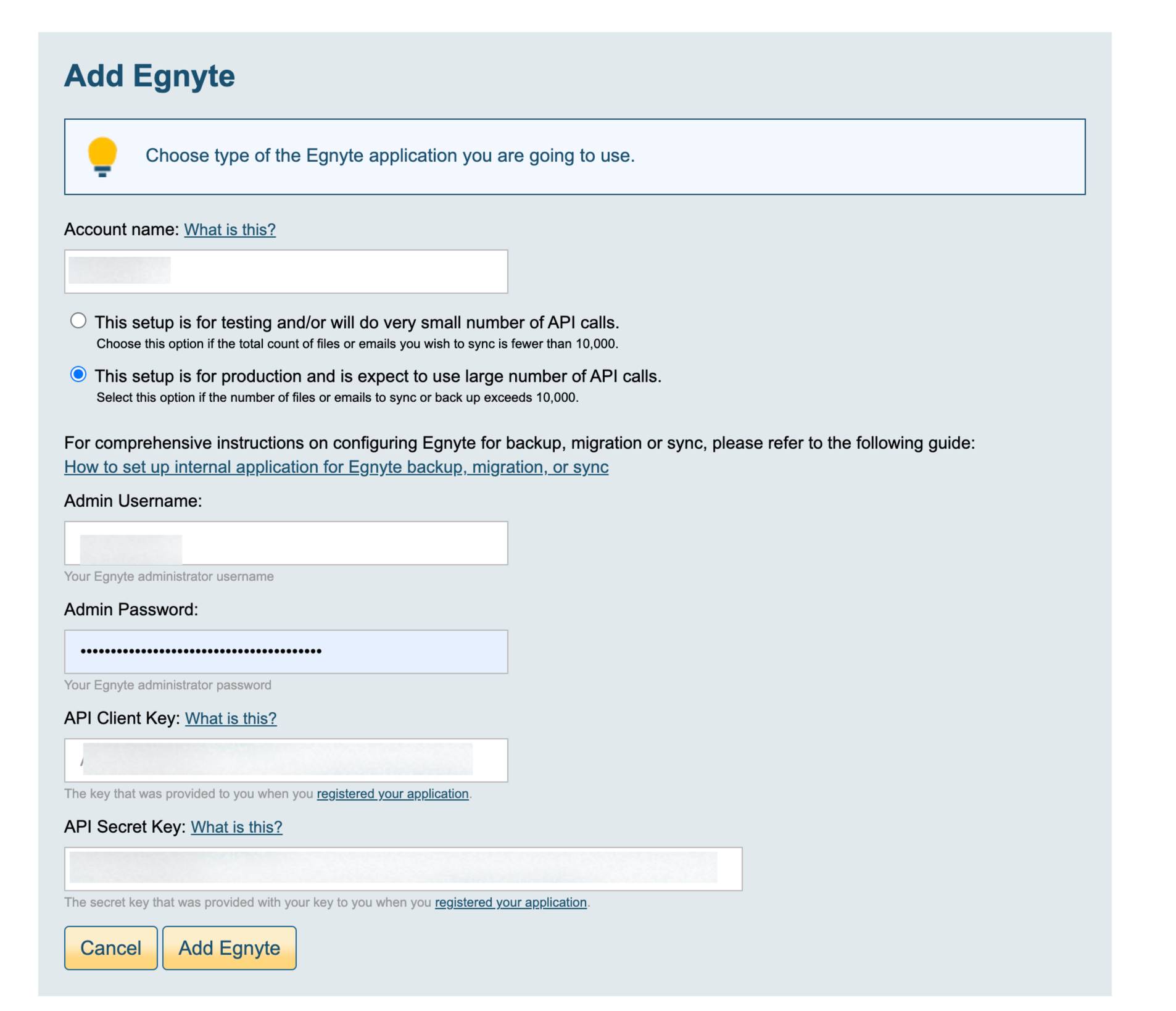Click the 'Add Egnyte' page heading
Image resolution: width=1176 pixels, height=1011 pixels.
pyautogui.click(x=149, y=76)
